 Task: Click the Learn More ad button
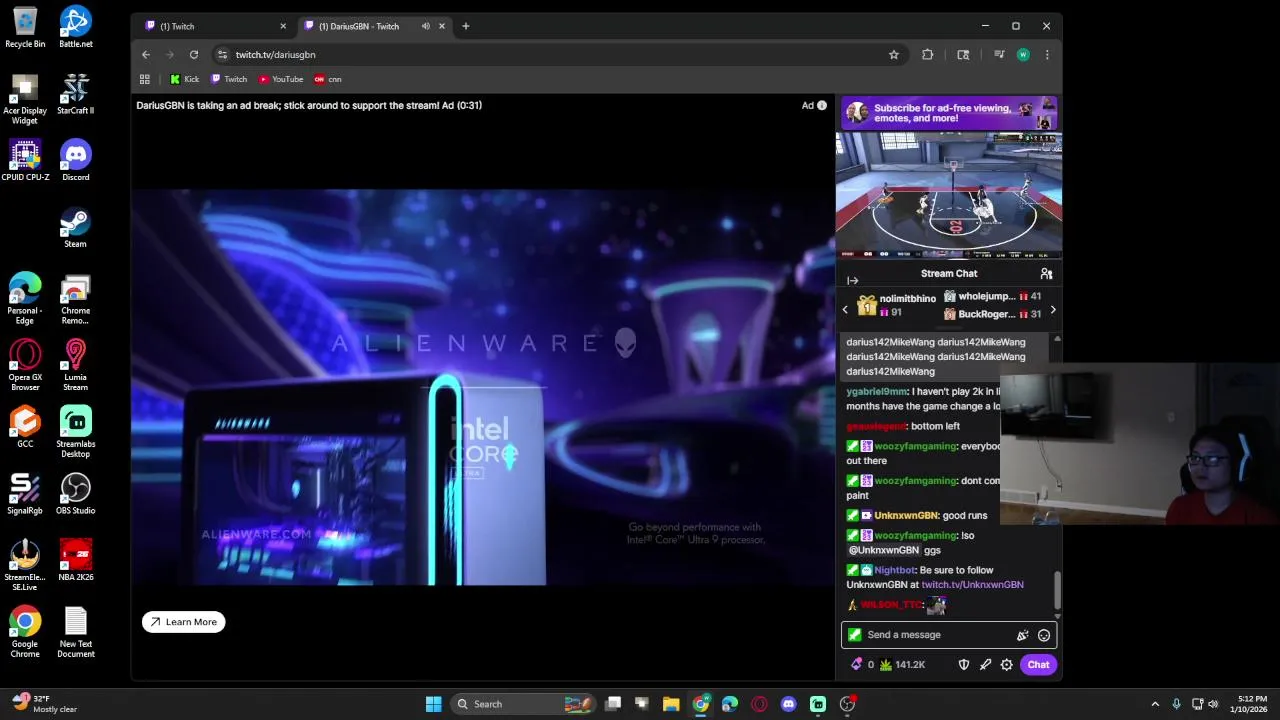pos(184,622)
